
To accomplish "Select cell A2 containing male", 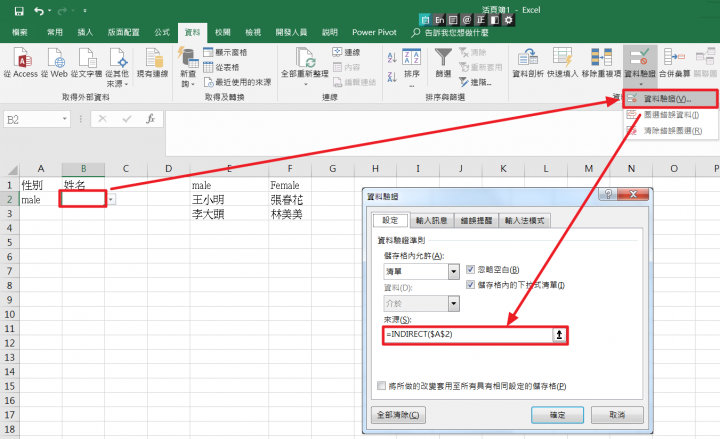I will click(40, 200).
